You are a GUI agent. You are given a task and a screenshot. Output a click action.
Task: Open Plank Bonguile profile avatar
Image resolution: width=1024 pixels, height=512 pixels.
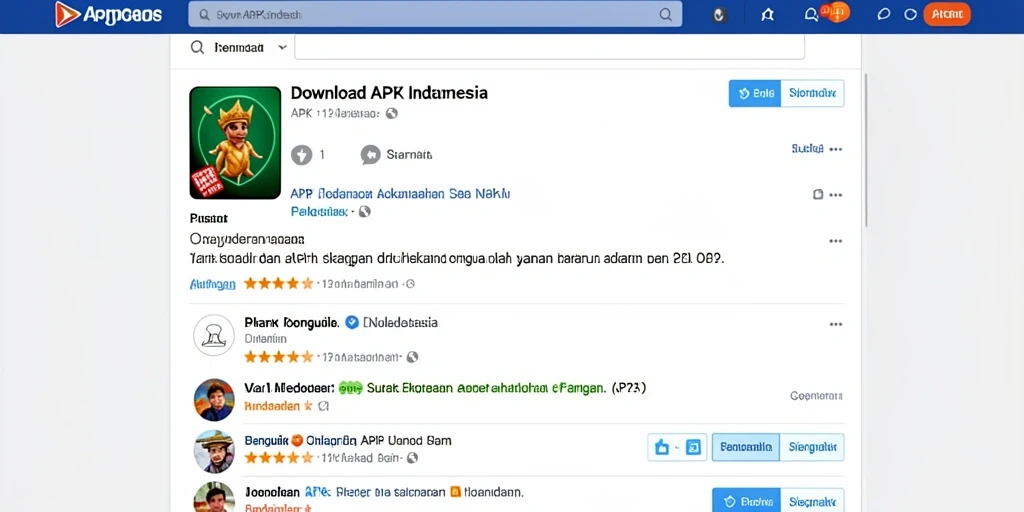(214, 335)
